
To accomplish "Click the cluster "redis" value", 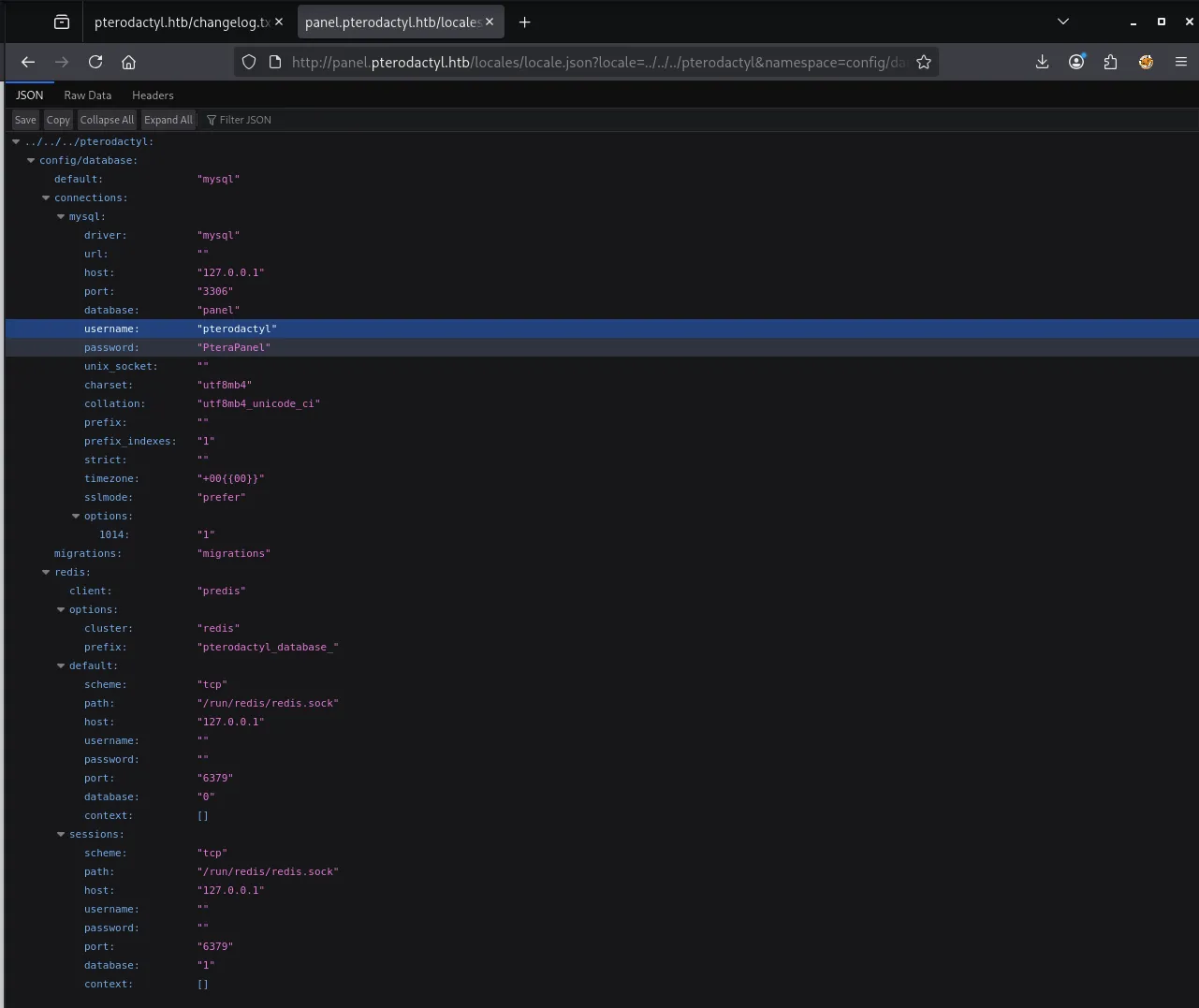I will (219, 628).
